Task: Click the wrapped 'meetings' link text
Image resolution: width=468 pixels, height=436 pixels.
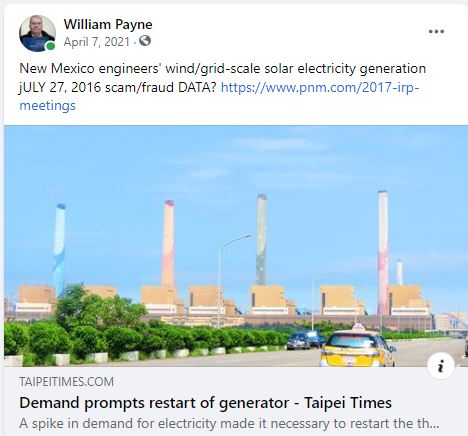Action: tap(47, 106)
